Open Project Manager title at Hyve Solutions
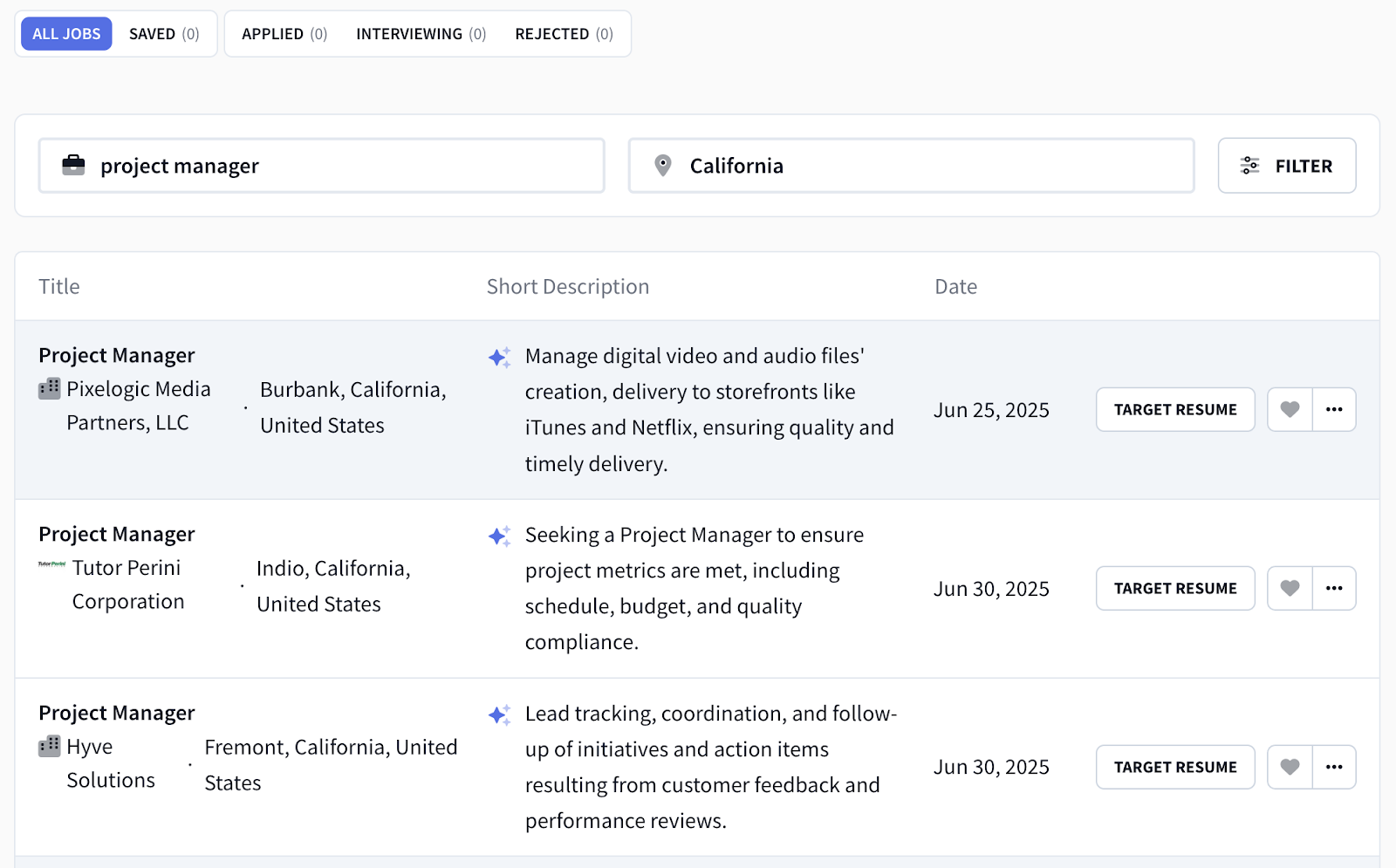Image resolution: width=1396 pixels, height=868 pixels. click(117, 714)
